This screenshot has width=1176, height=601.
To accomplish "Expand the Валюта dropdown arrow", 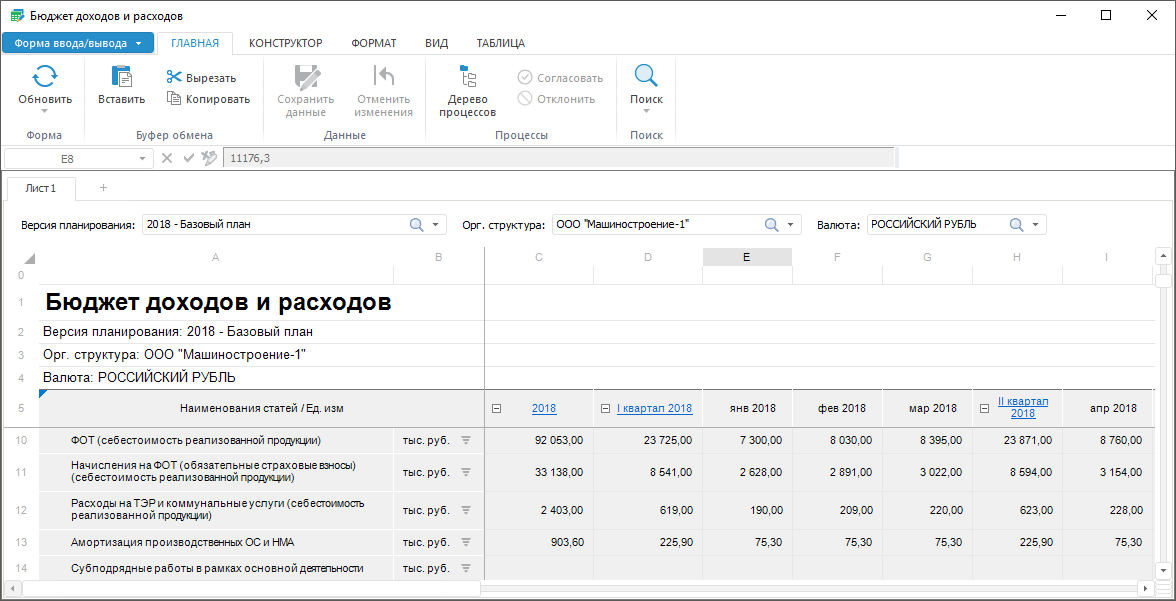I will [x=1035, y=225].
